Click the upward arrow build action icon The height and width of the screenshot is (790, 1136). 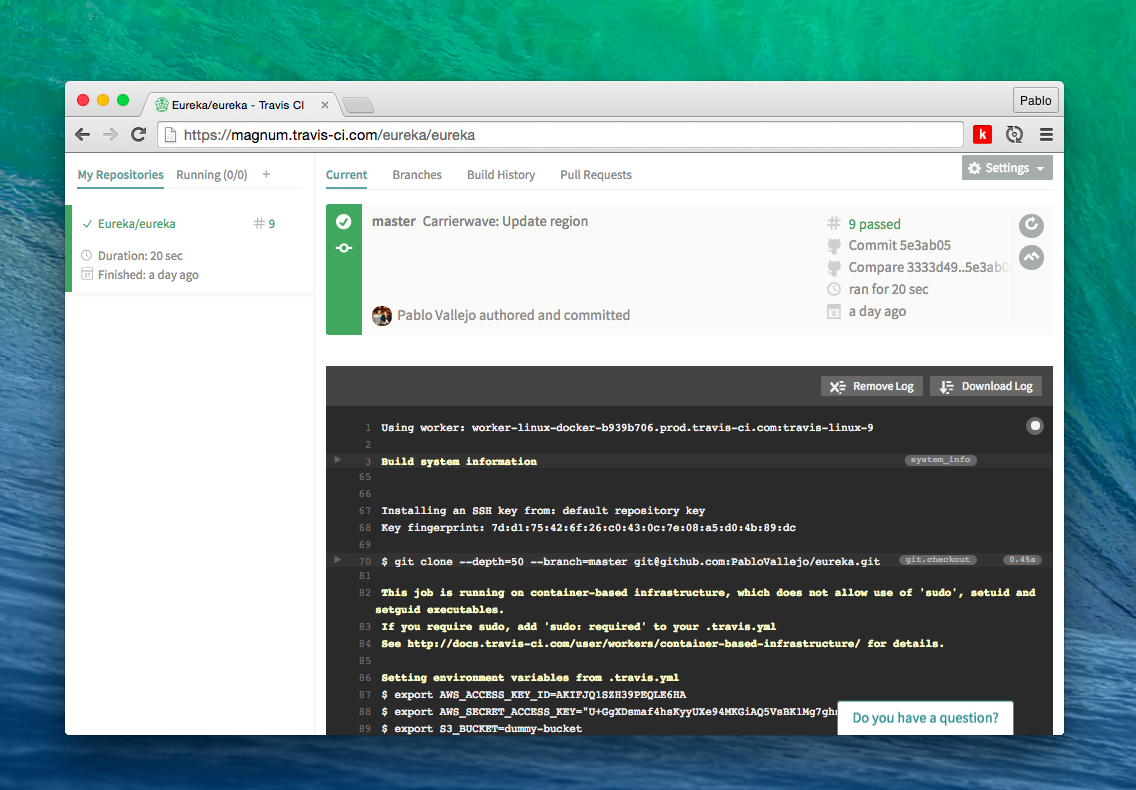click(1031, 257)
